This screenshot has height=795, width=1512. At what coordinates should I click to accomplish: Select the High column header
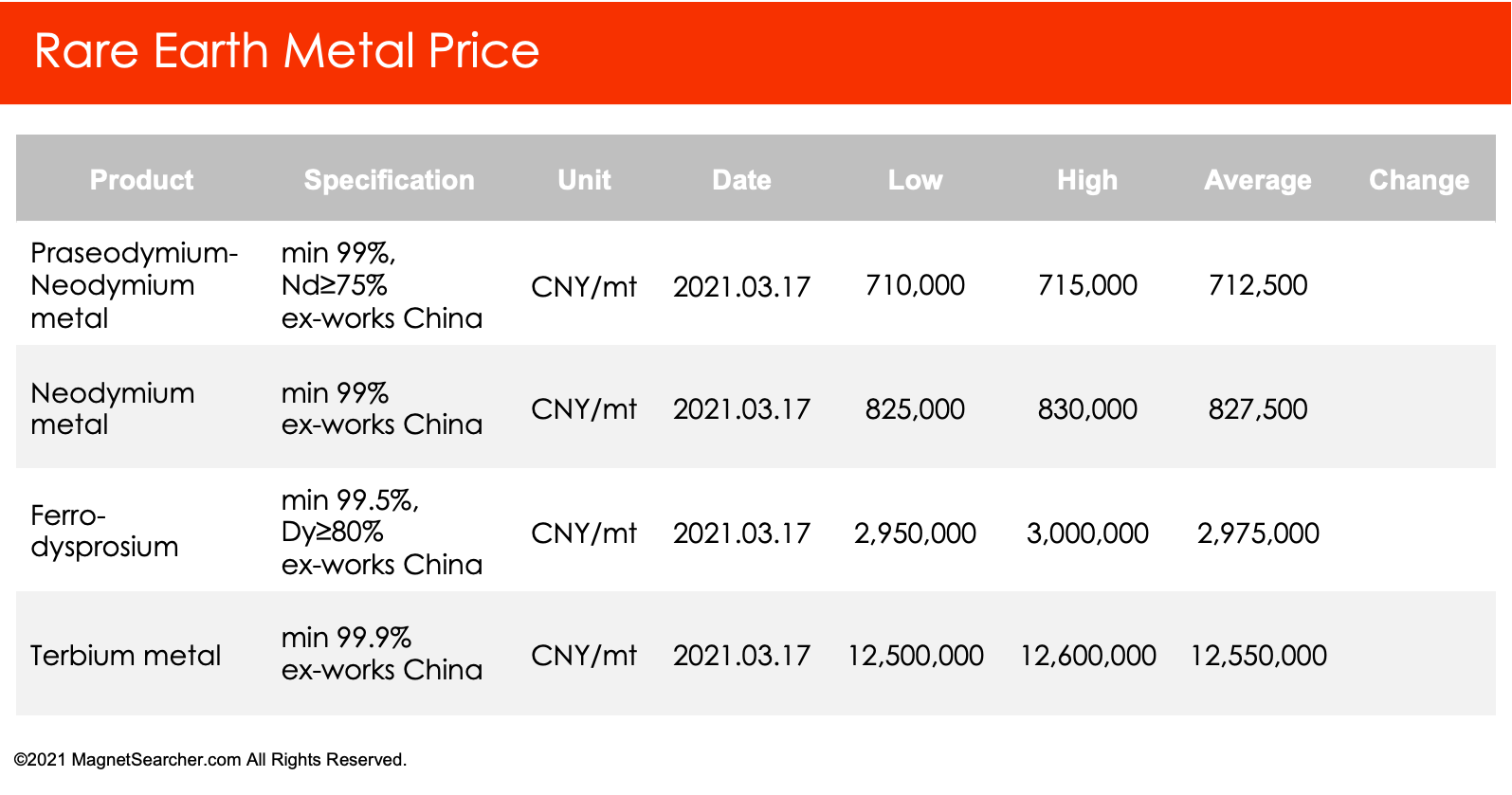1087,180
